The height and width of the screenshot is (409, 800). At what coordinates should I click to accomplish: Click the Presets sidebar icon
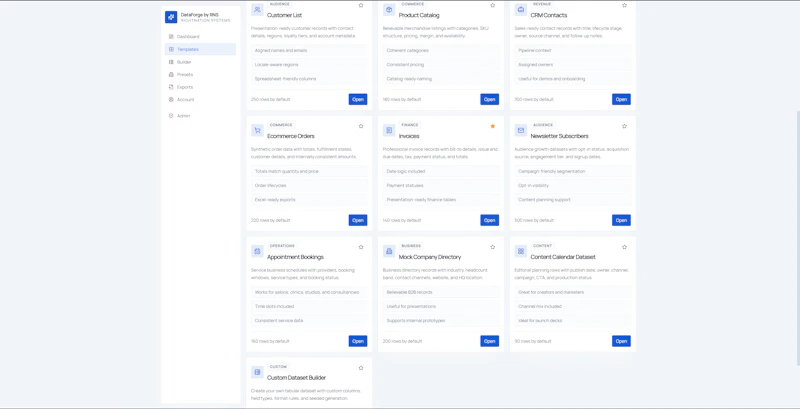click(171, 74)
